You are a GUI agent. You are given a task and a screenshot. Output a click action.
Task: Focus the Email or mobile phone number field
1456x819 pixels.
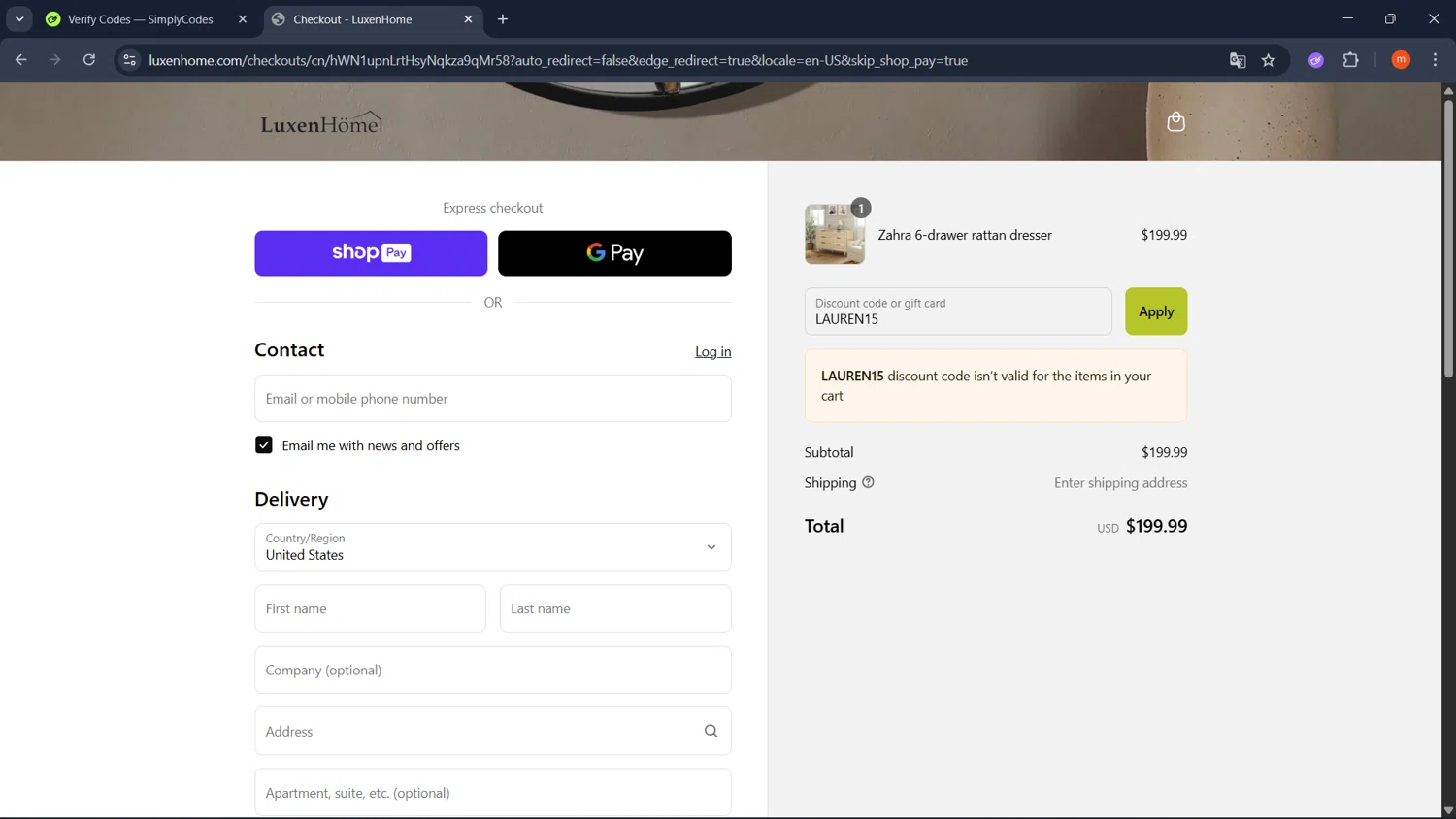pyautogui.click(x=493, y=399)
